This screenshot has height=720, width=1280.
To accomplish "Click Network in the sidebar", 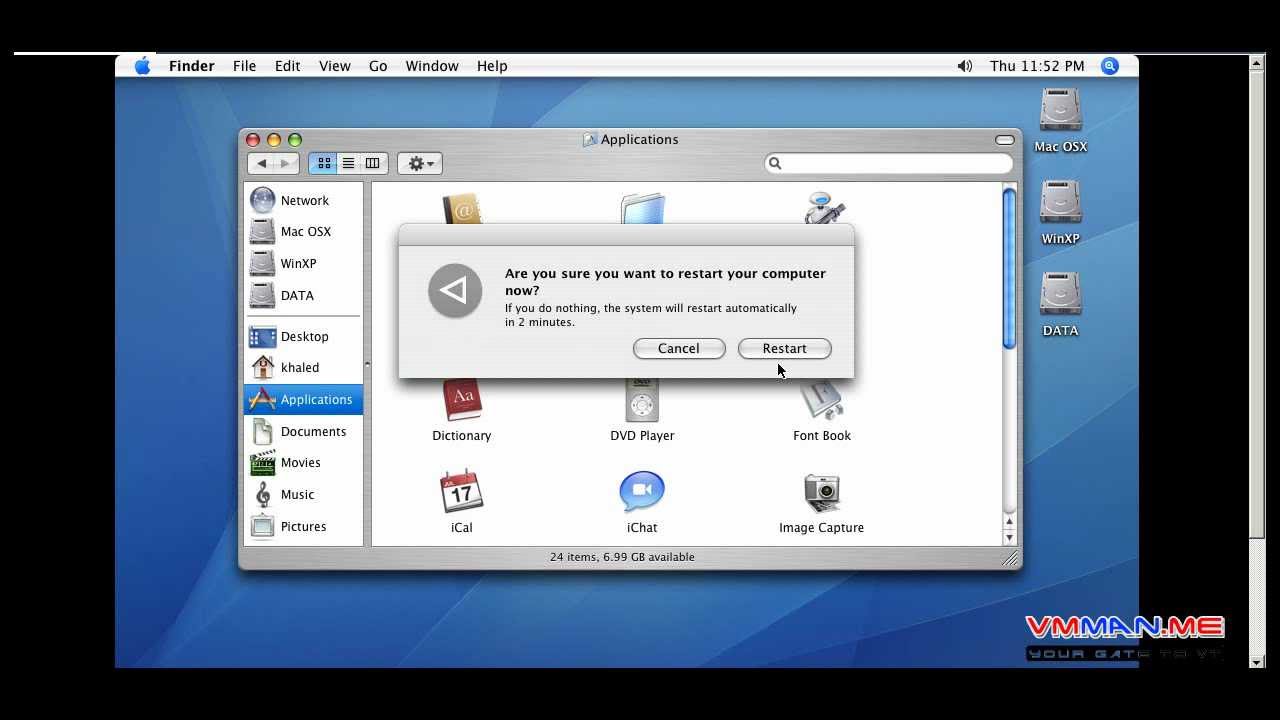I will (x=303, y=200).
